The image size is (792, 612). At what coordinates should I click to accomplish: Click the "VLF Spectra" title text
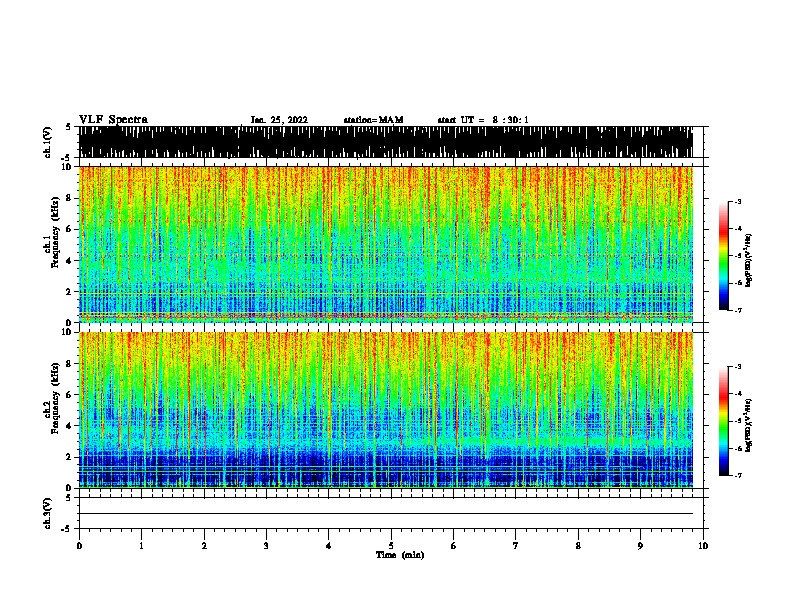(113, 120)
